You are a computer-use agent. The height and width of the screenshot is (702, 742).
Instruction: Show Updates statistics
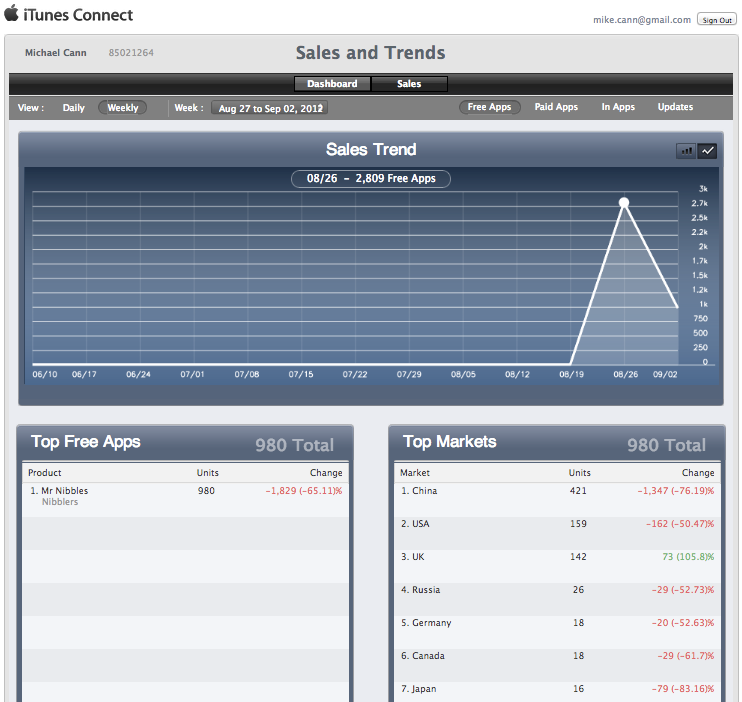click(x=675, y=108)
